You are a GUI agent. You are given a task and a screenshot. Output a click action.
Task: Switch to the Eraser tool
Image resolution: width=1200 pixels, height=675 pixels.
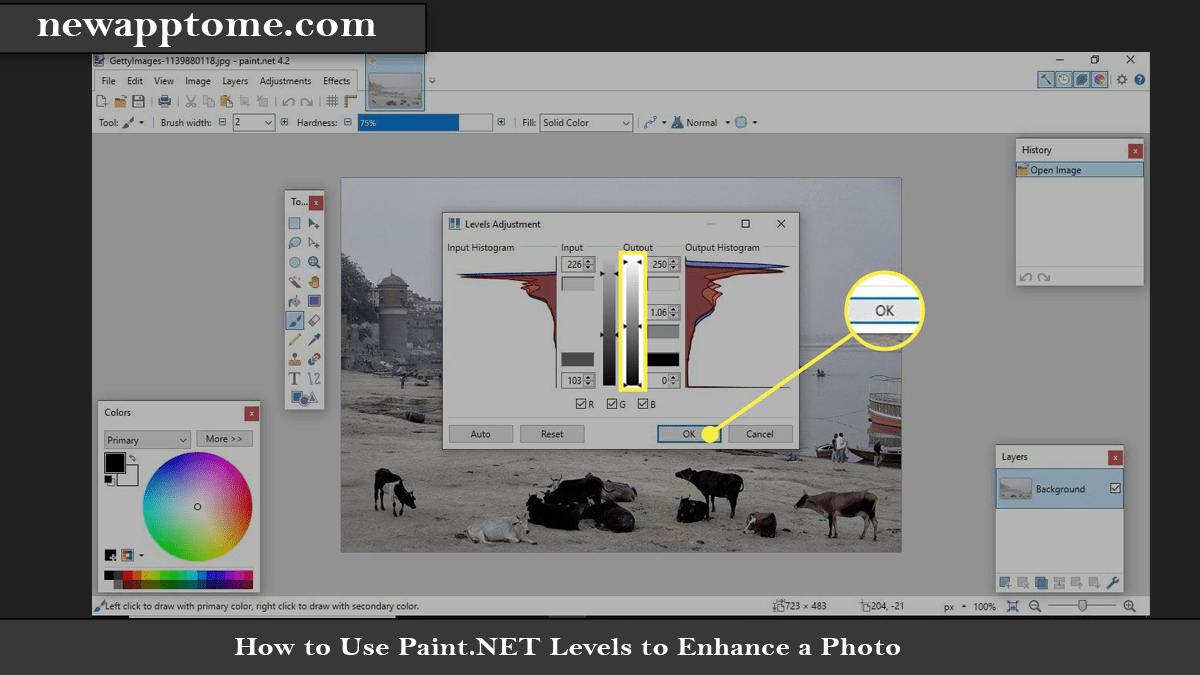(313, 320)
